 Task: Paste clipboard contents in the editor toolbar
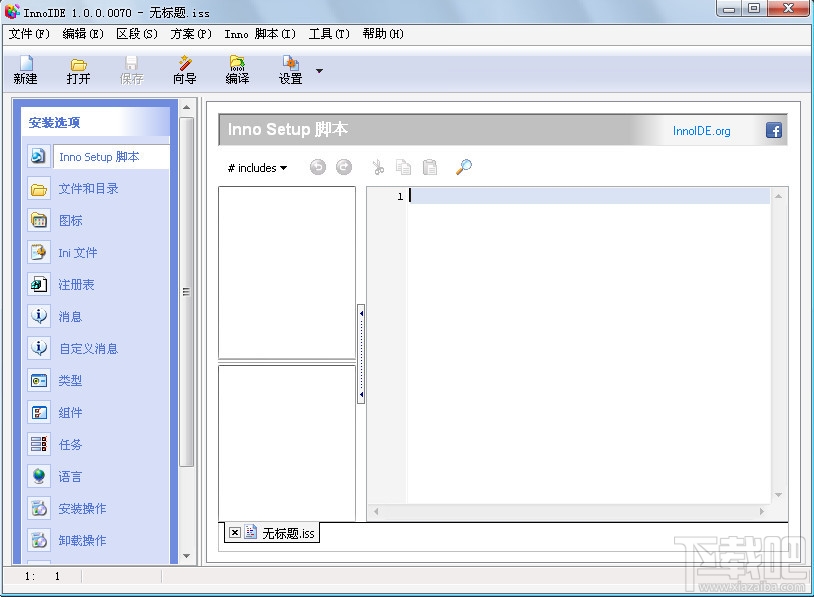pyautogui.click(x=430, y=167)
